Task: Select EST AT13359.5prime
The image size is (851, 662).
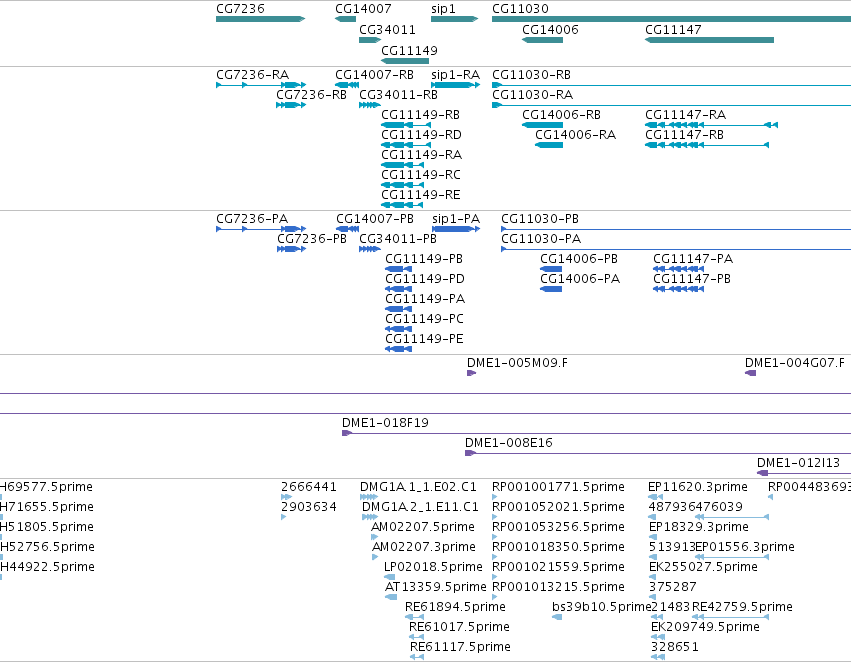Action: coord(436,587)
